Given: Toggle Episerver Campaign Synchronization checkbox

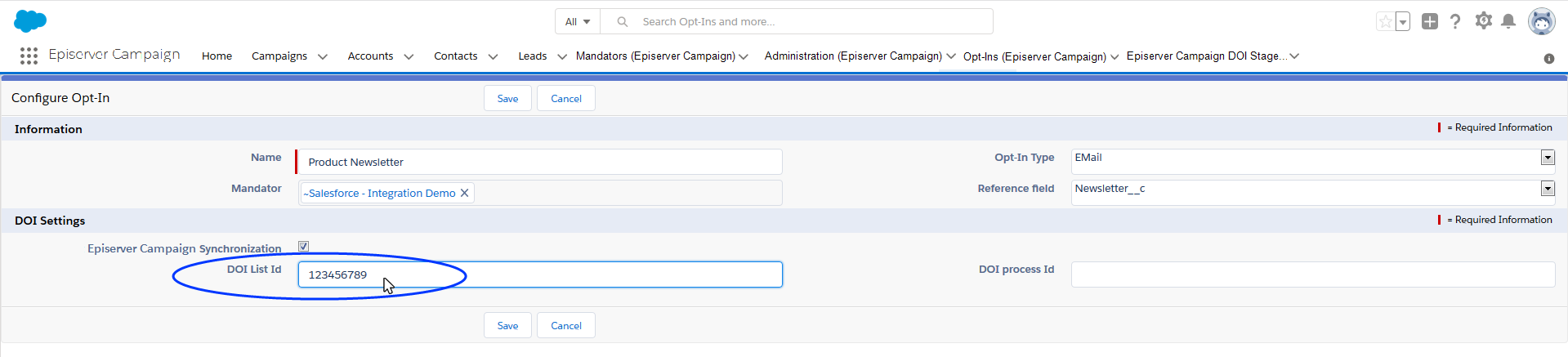Looking at the screenshot, I should tap(303, 246).
